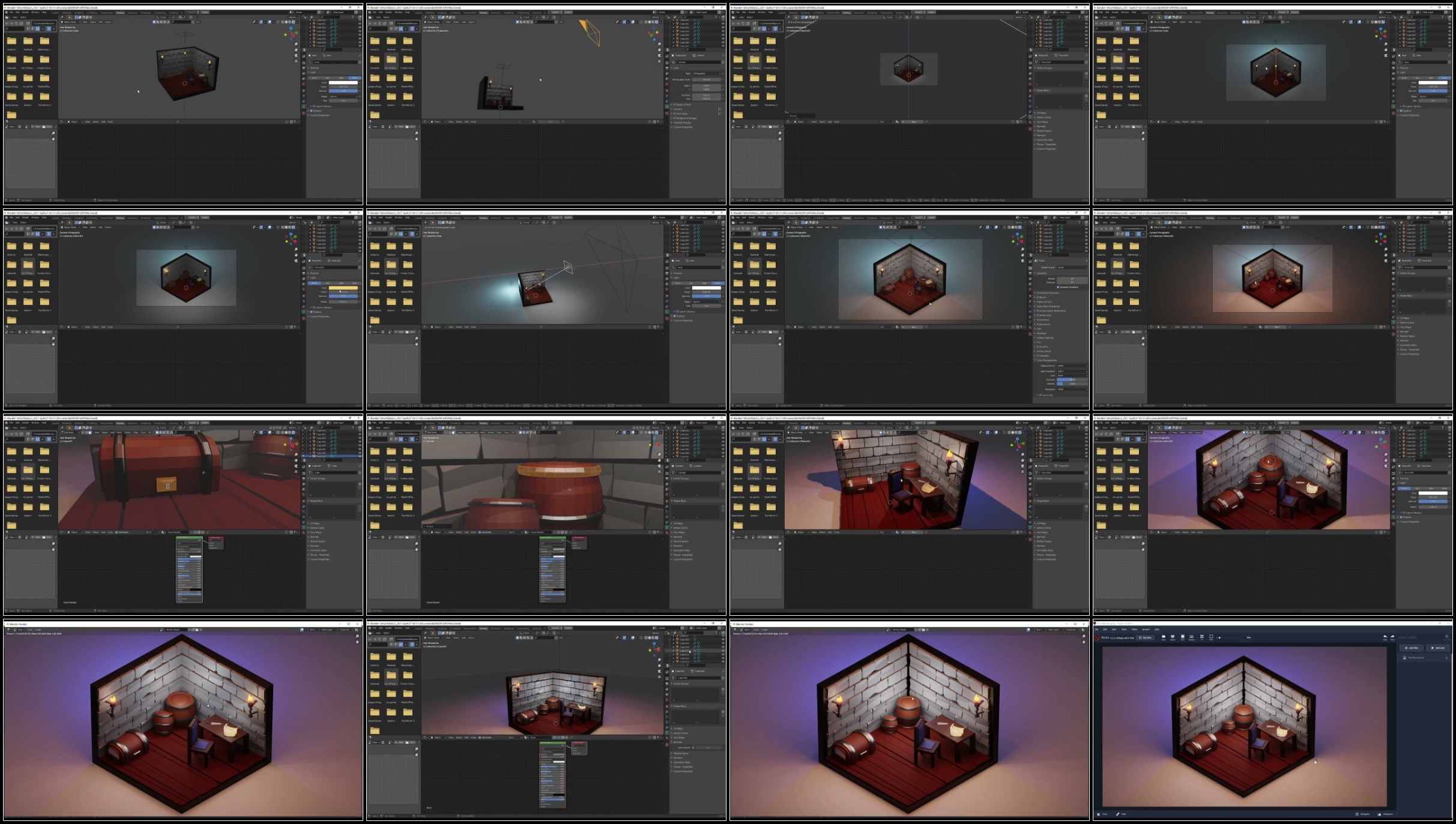Viewport: 1456px width, 824px height.
Task: Click the Buy Now button
Action: 1145,637
